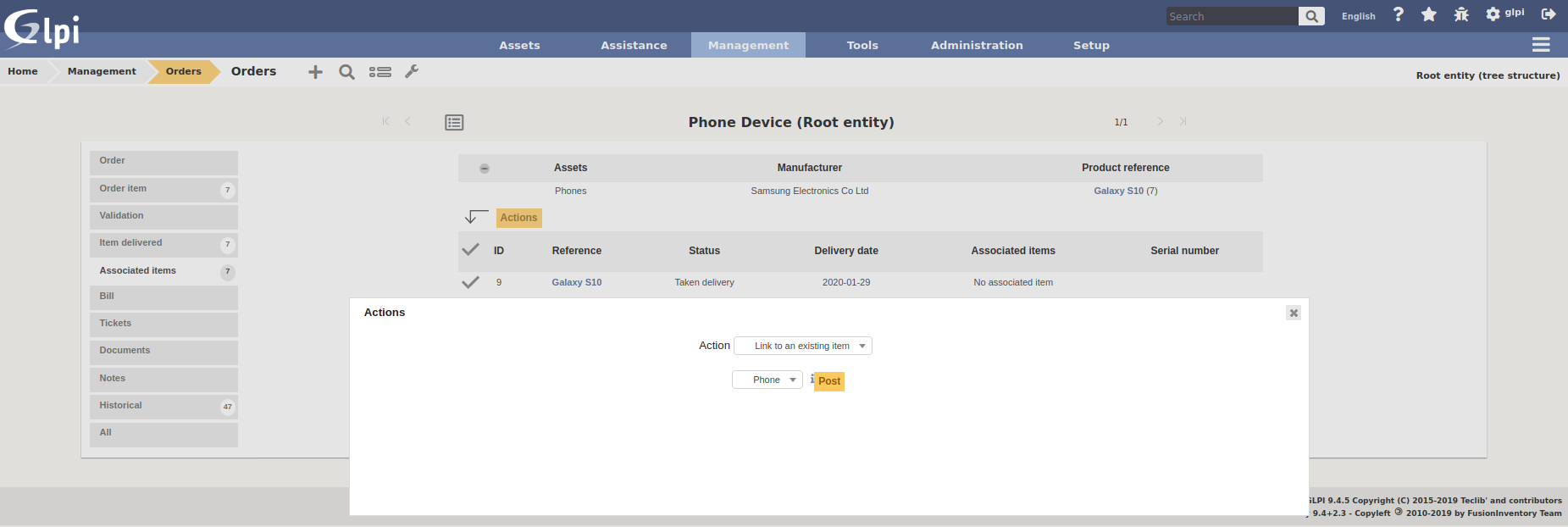The width and height of the screenshot is (1568, 527).
Task: Open the Galaxy S10 reference link in row
Action: pos(576,282)
